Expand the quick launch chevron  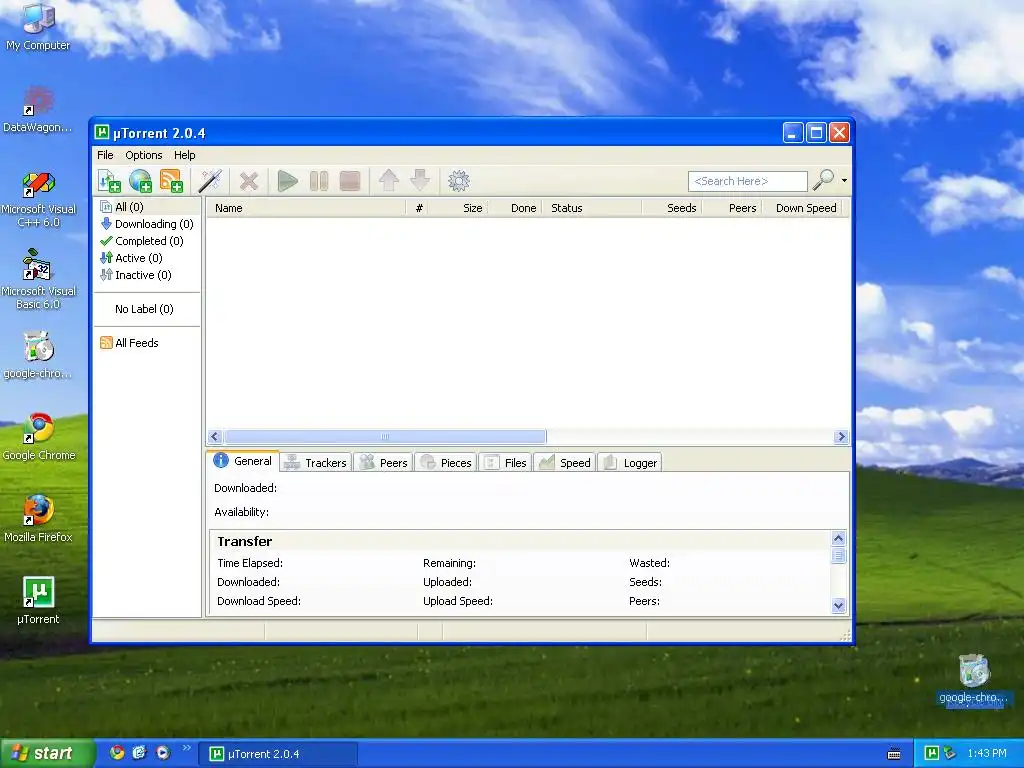click(186, 748)
